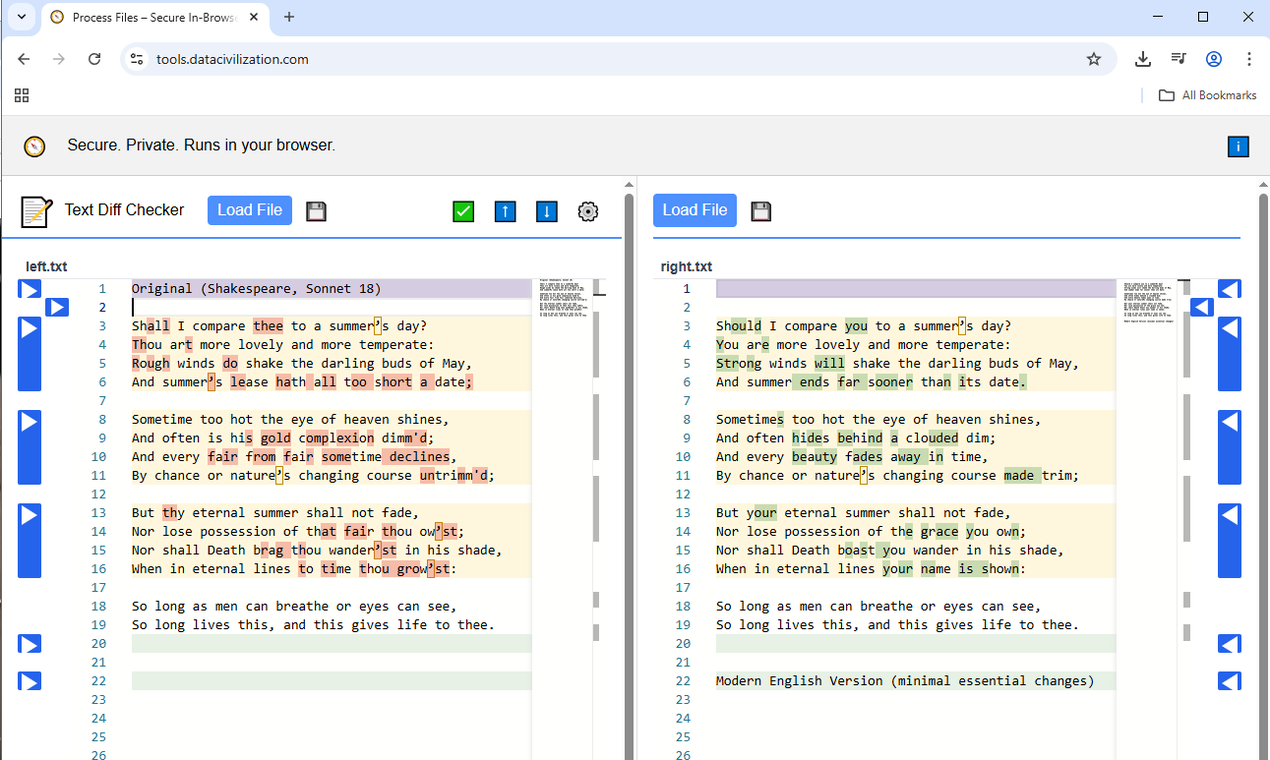Click the right pane Load File button

(x=695, y=210)
